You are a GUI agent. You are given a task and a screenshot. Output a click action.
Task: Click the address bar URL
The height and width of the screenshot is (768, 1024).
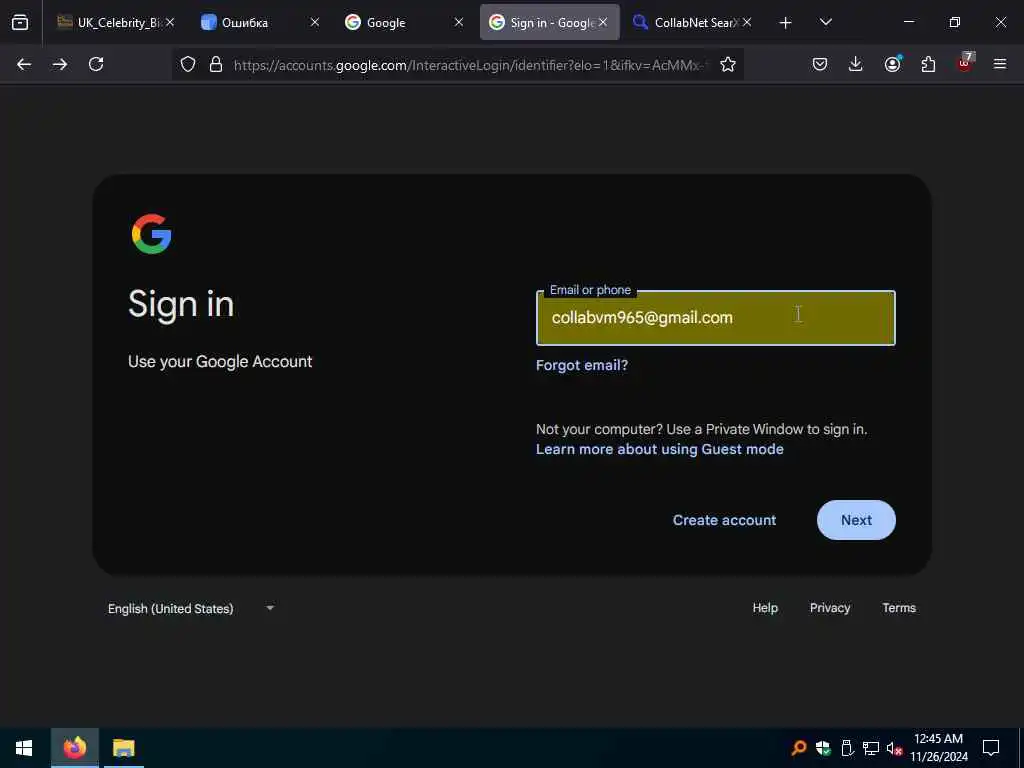click(470, 65)
